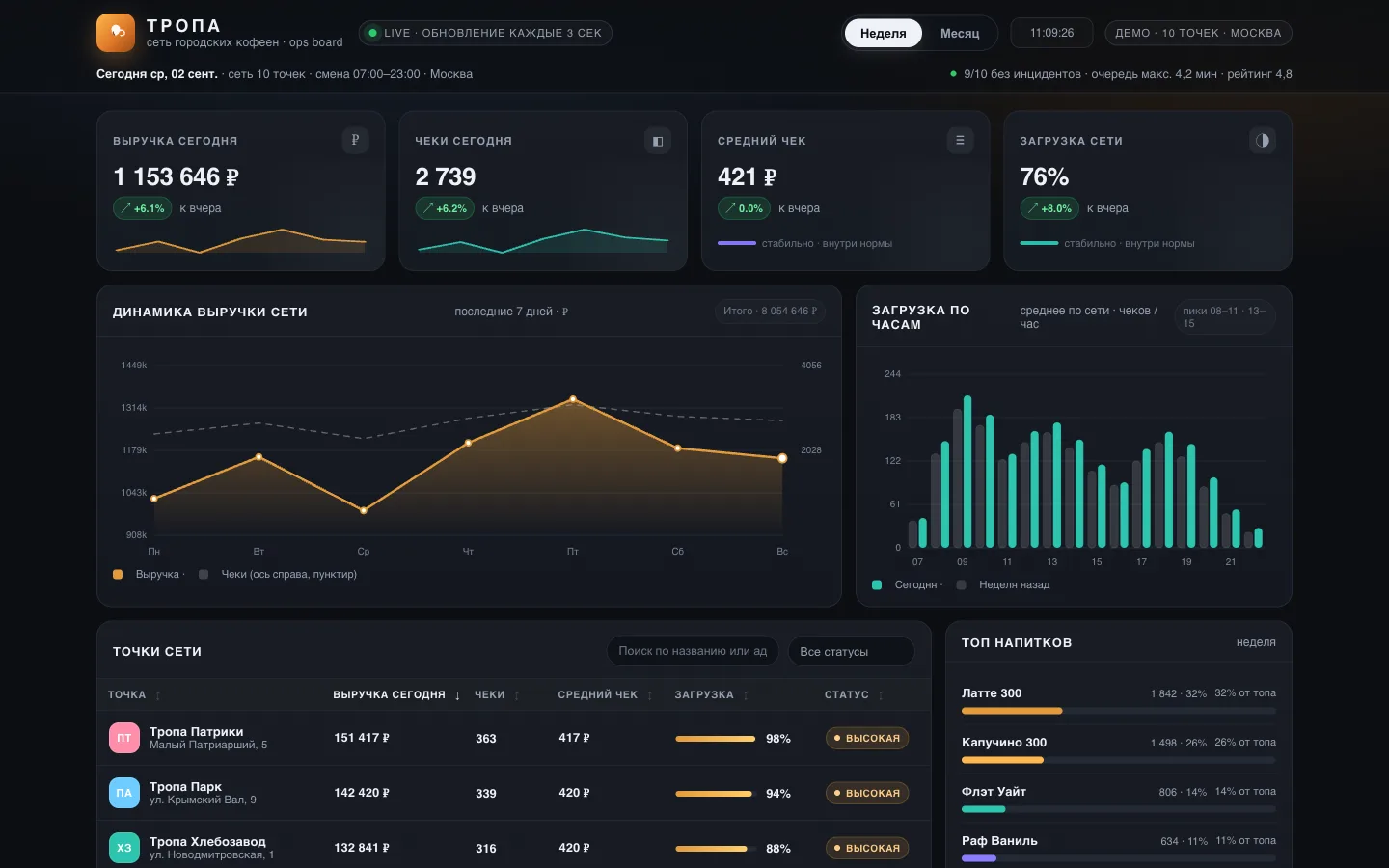Image resolution: width=1389 pixels, height=868 pixels.
Task: Click the 11:09:26 clock pill
Action: (x=1051, y=33)
